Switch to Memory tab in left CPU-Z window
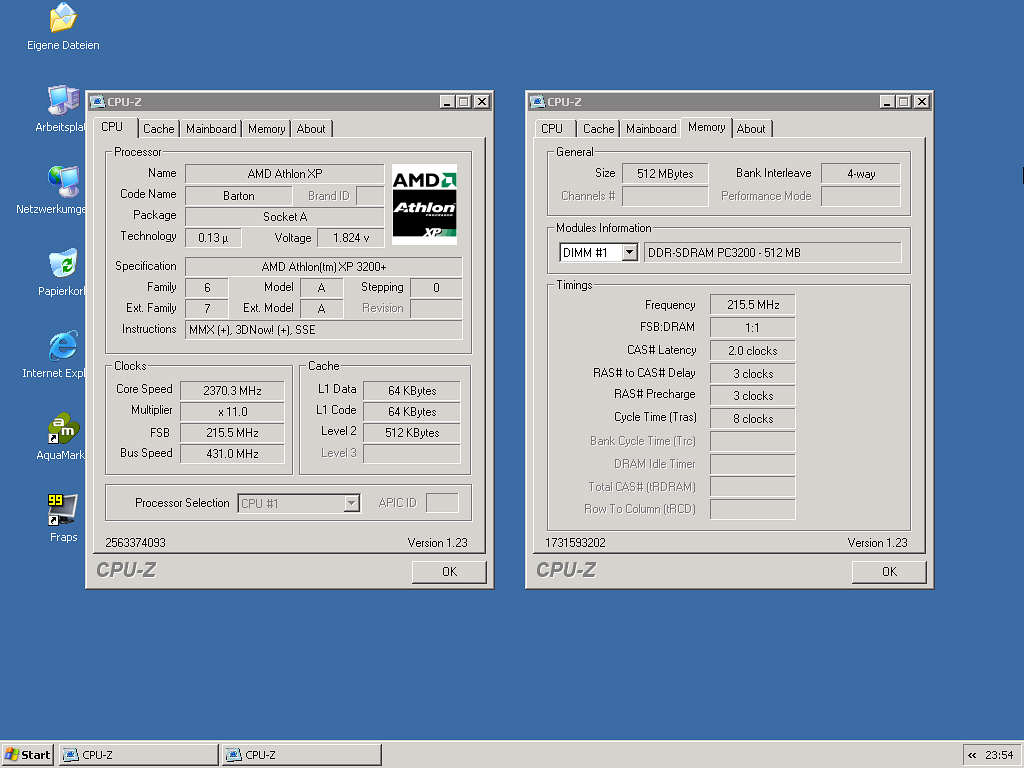This screenshot has height=768, width=1024. 266,129
